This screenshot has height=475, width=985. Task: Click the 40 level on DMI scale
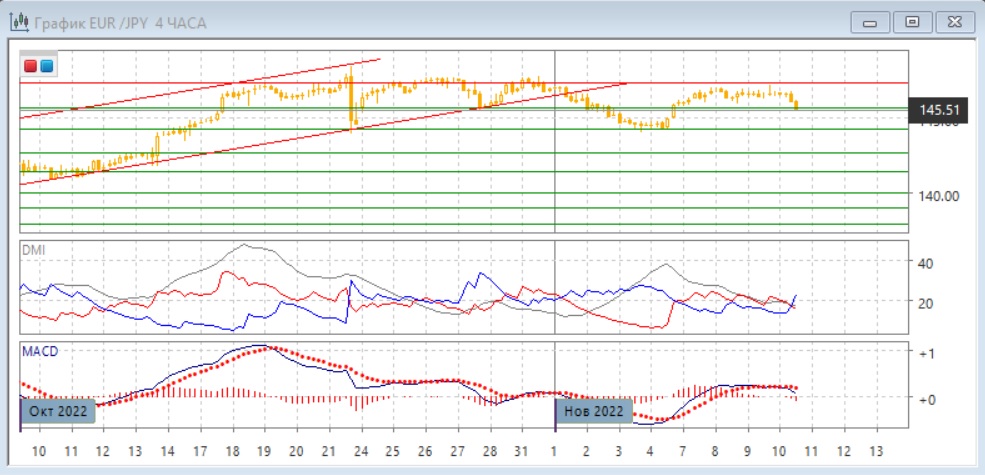point(925,263)
